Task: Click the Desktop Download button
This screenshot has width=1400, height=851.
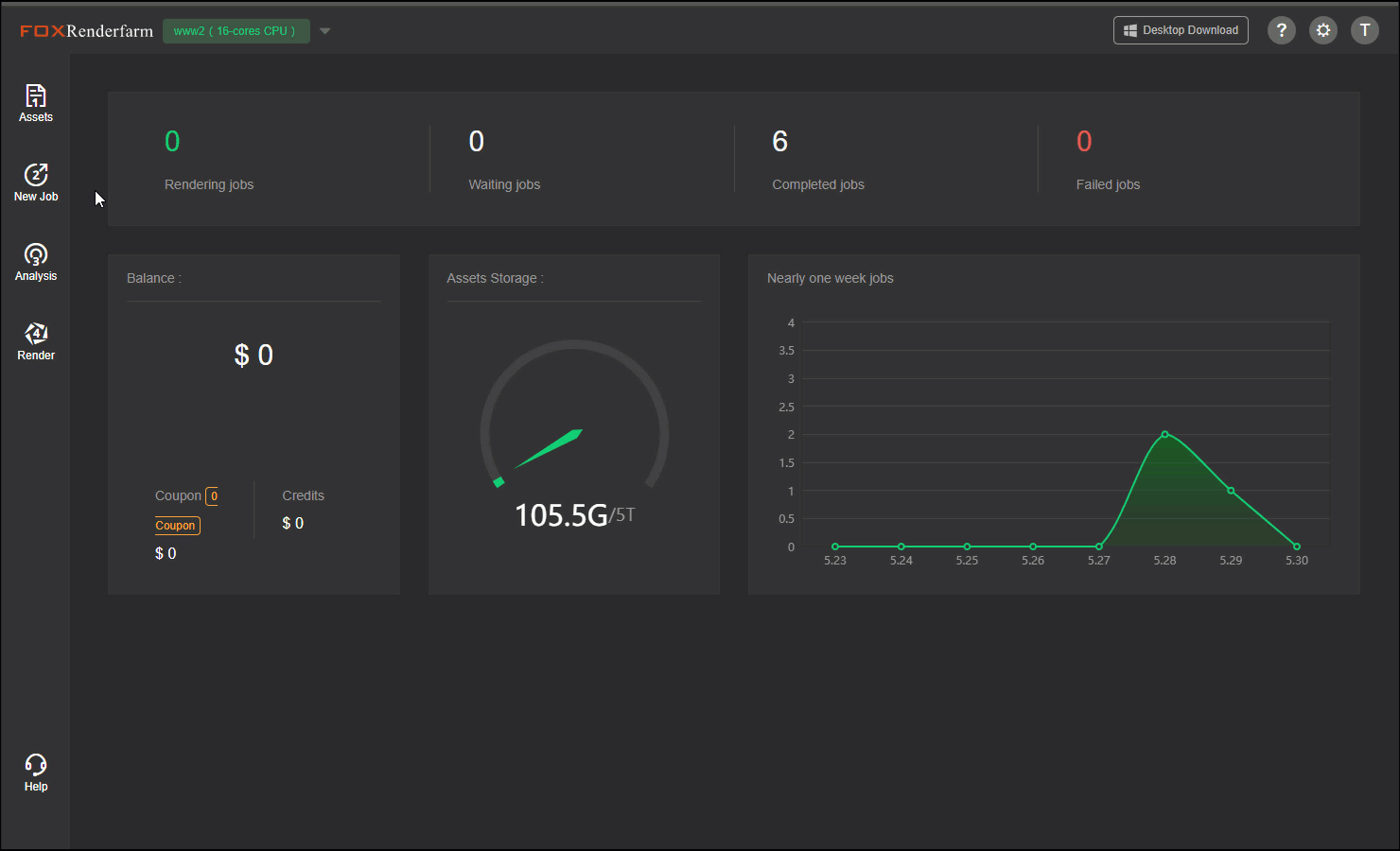Action: point(1181,30)
